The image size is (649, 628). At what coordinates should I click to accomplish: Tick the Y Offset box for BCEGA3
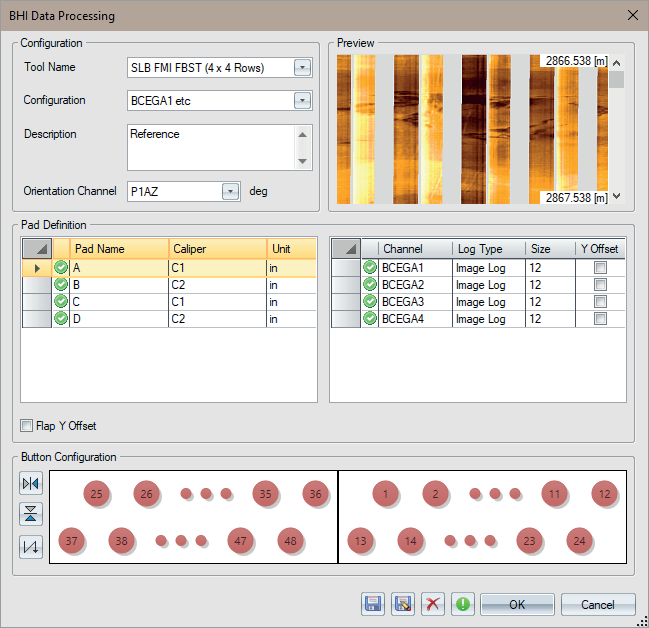click(x=600, y=302)
